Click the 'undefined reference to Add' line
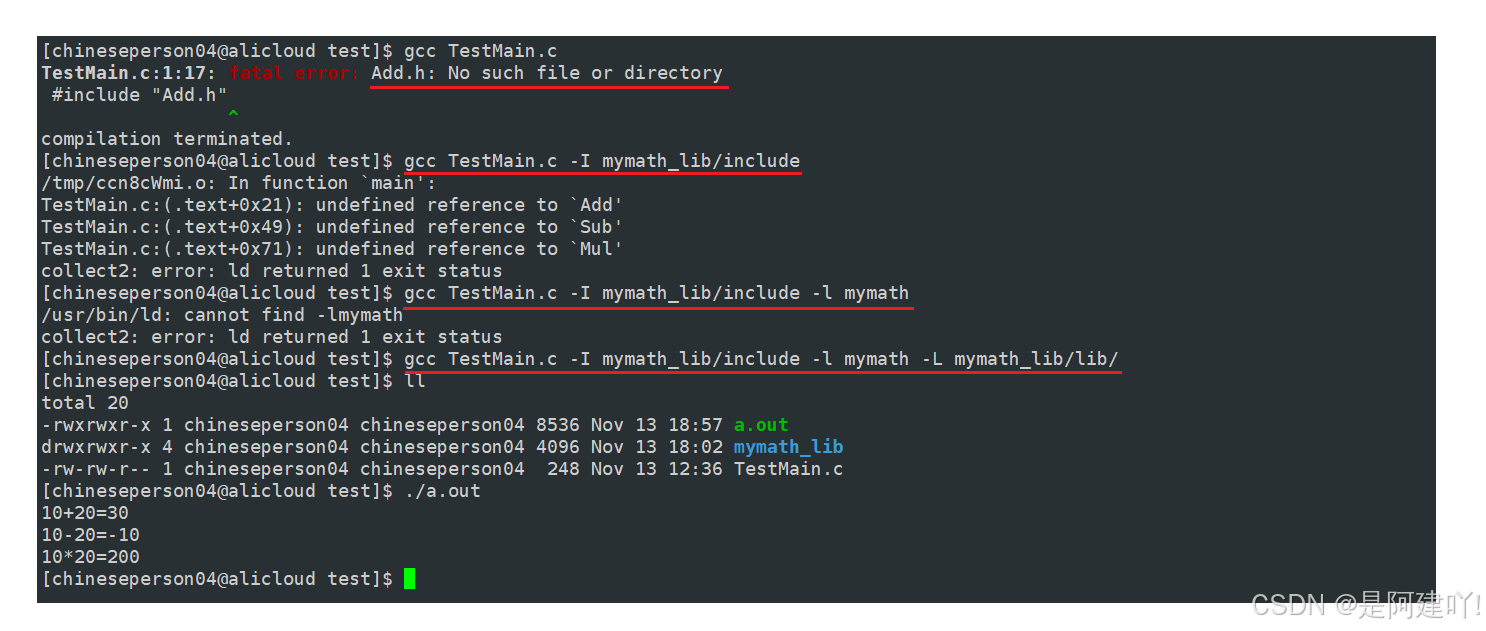Screen dimensions: 1486x631 point(332,205)
